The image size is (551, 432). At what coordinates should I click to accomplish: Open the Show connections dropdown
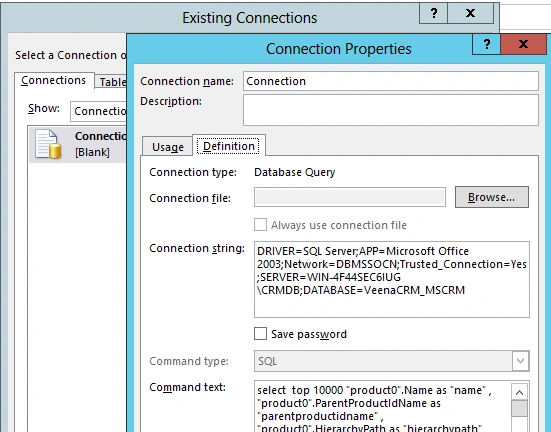pos(98,111)
